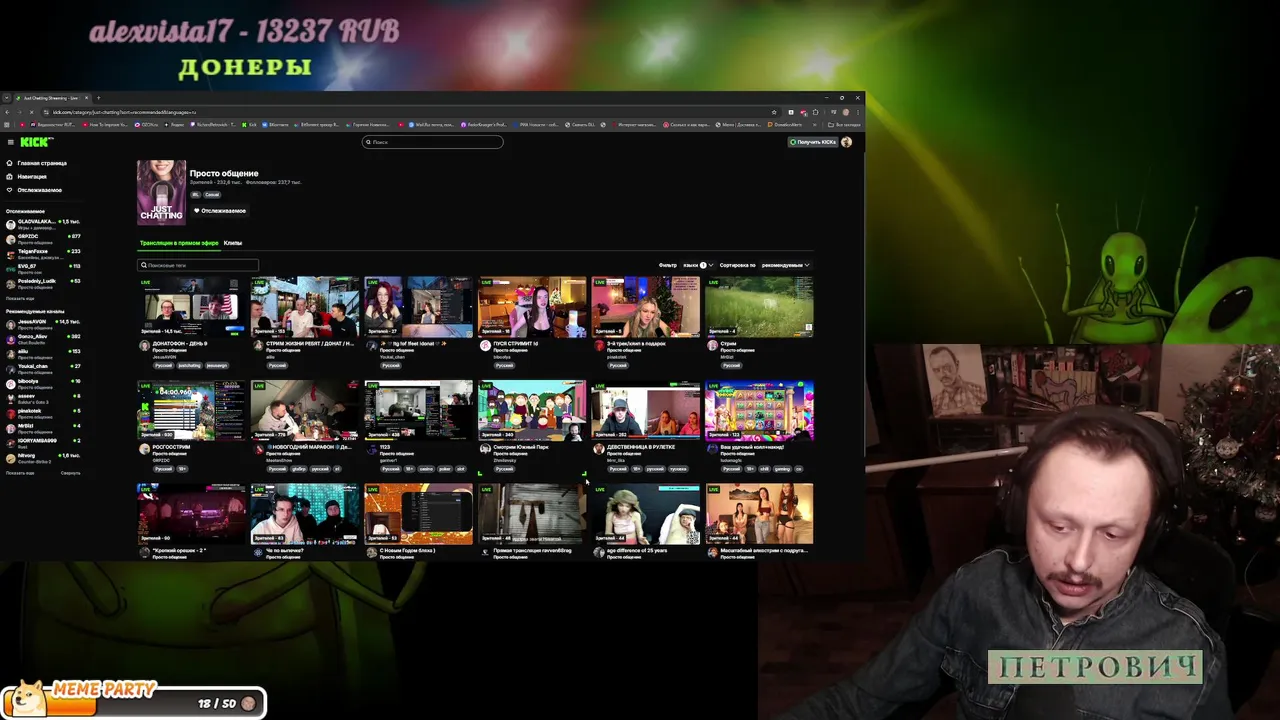
Task: Open the ДОНАТОФОН - ДЕНЬ 9 stream thumbnail
Action: click(x=191, y=307)
